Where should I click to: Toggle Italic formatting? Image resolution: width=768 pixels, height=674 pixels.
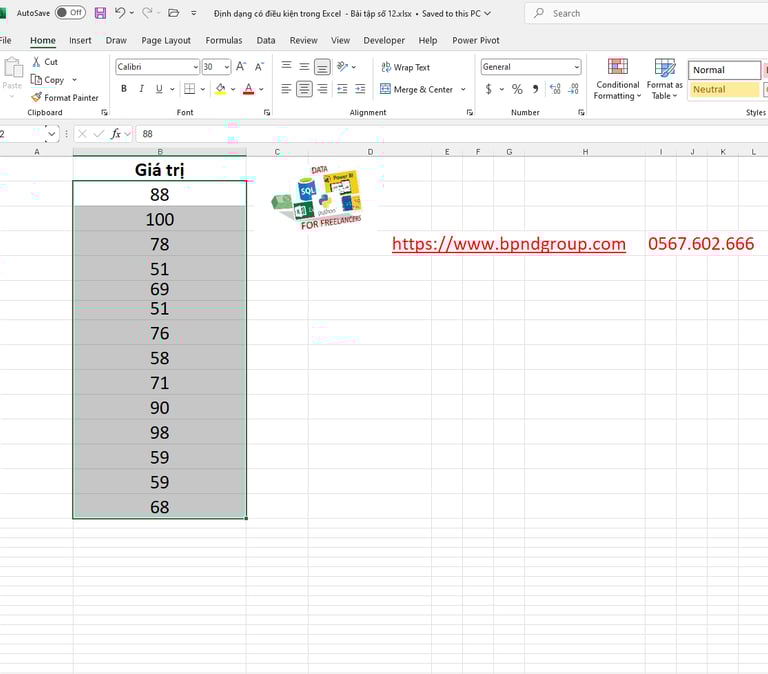(x=142, y=89)
